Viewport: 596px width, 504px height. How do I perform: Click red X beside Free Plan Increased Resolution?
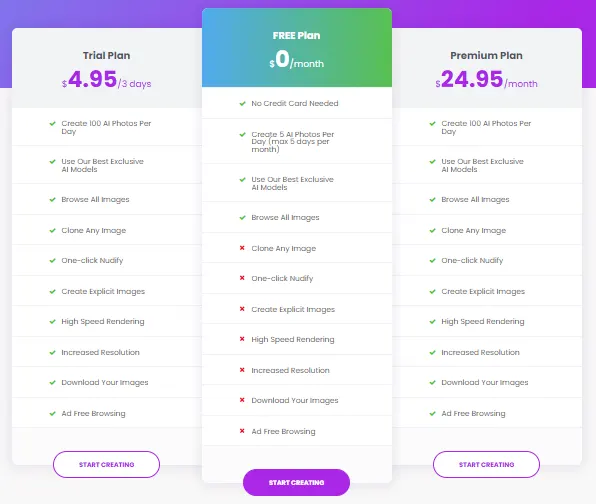(x=242, y=369)
